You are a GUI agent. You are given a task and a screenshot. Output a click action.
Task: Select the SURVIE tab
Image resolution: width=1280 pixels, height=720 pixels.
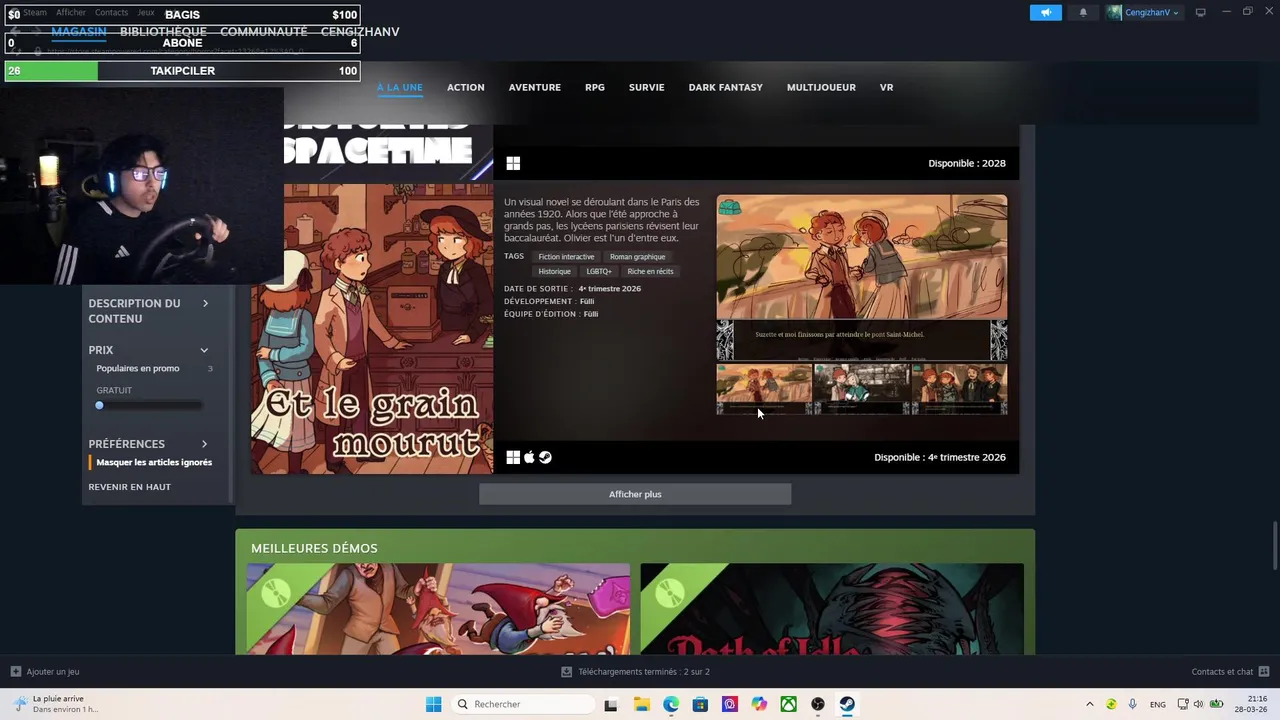[646, 87]
